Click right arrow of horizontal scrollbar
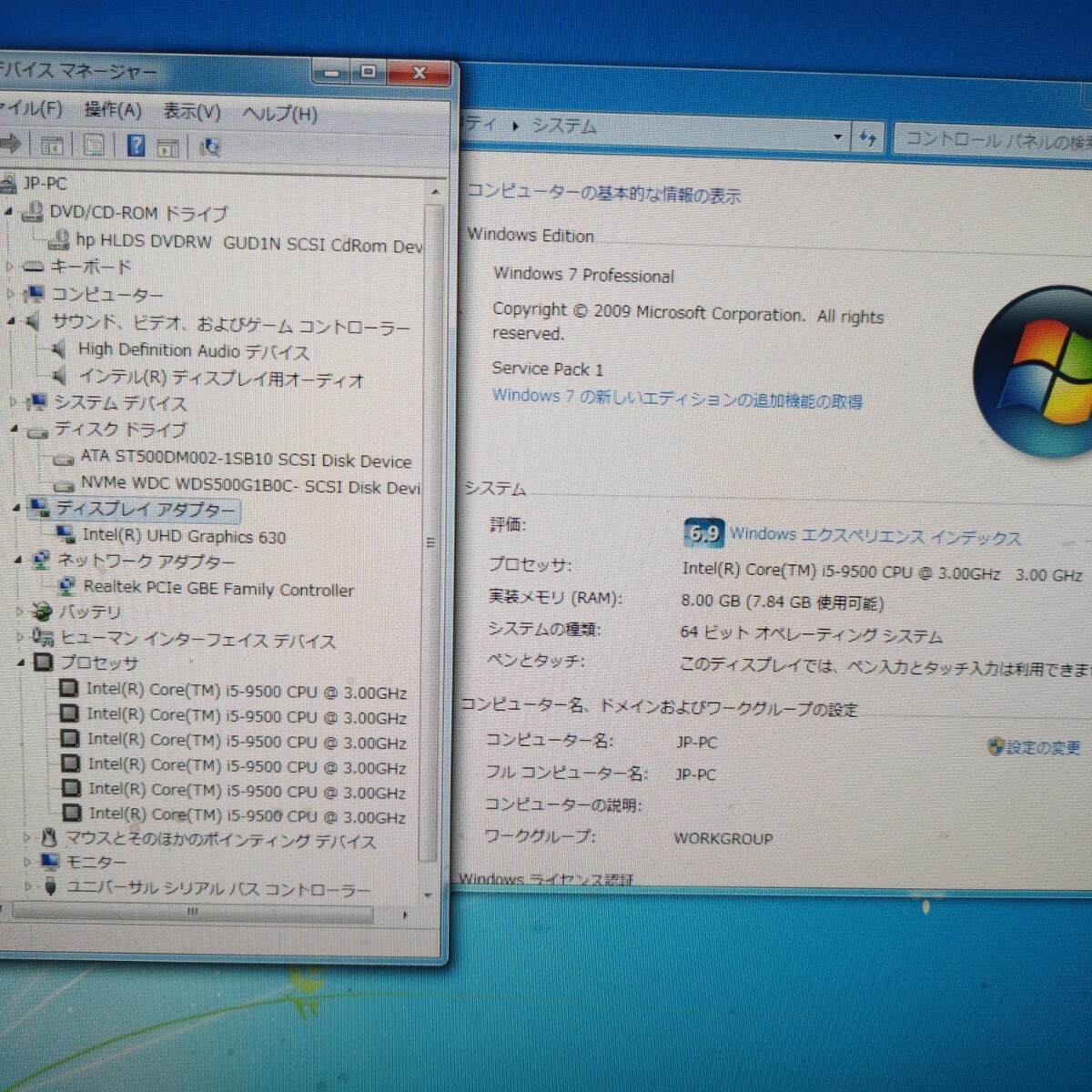Image resolution: width=1092 pixels, height=1092 pixels. pyautogui.click(x=406, y=915)
